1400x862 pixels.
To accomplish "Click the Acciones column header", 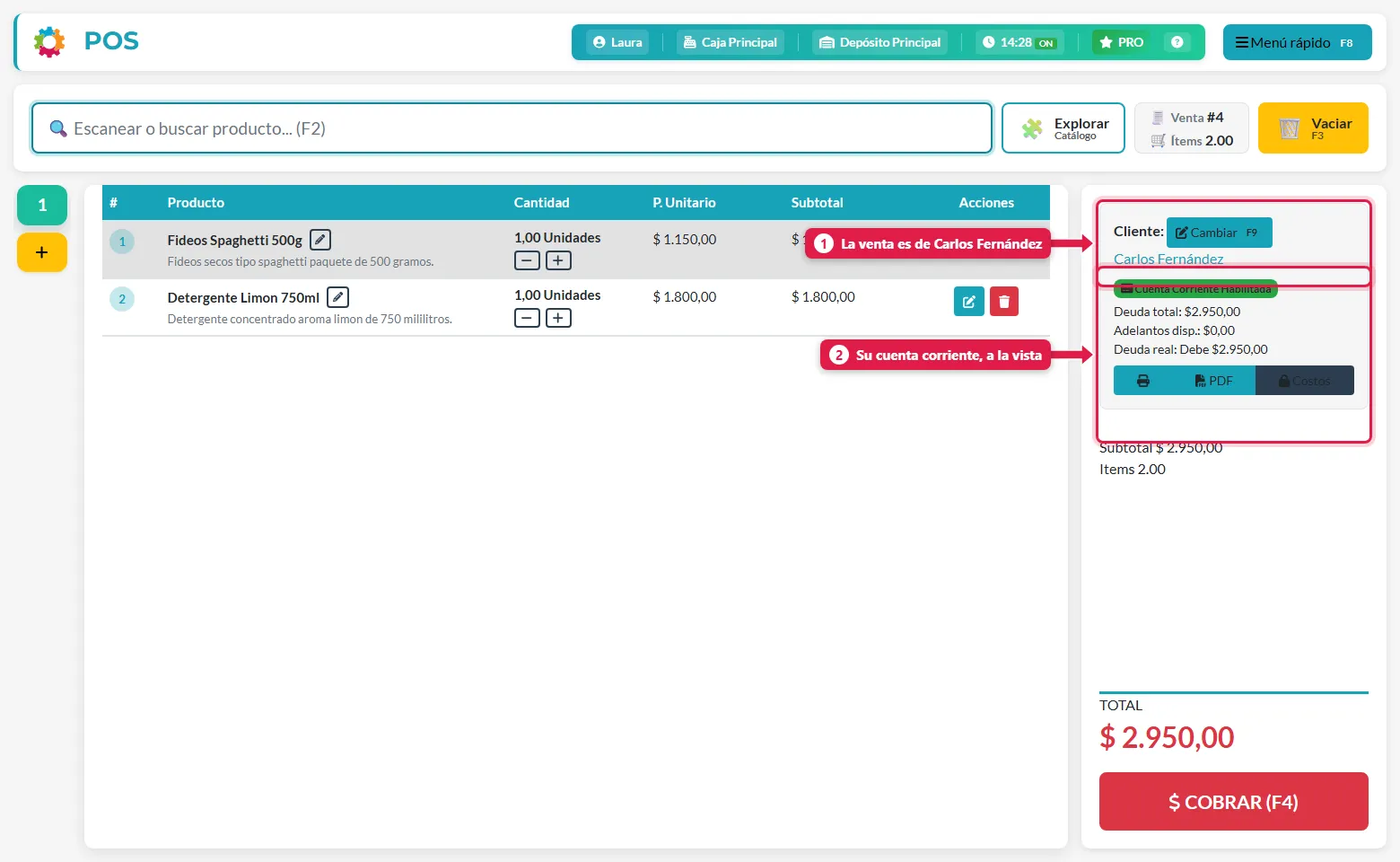I will tap(986, 203).
